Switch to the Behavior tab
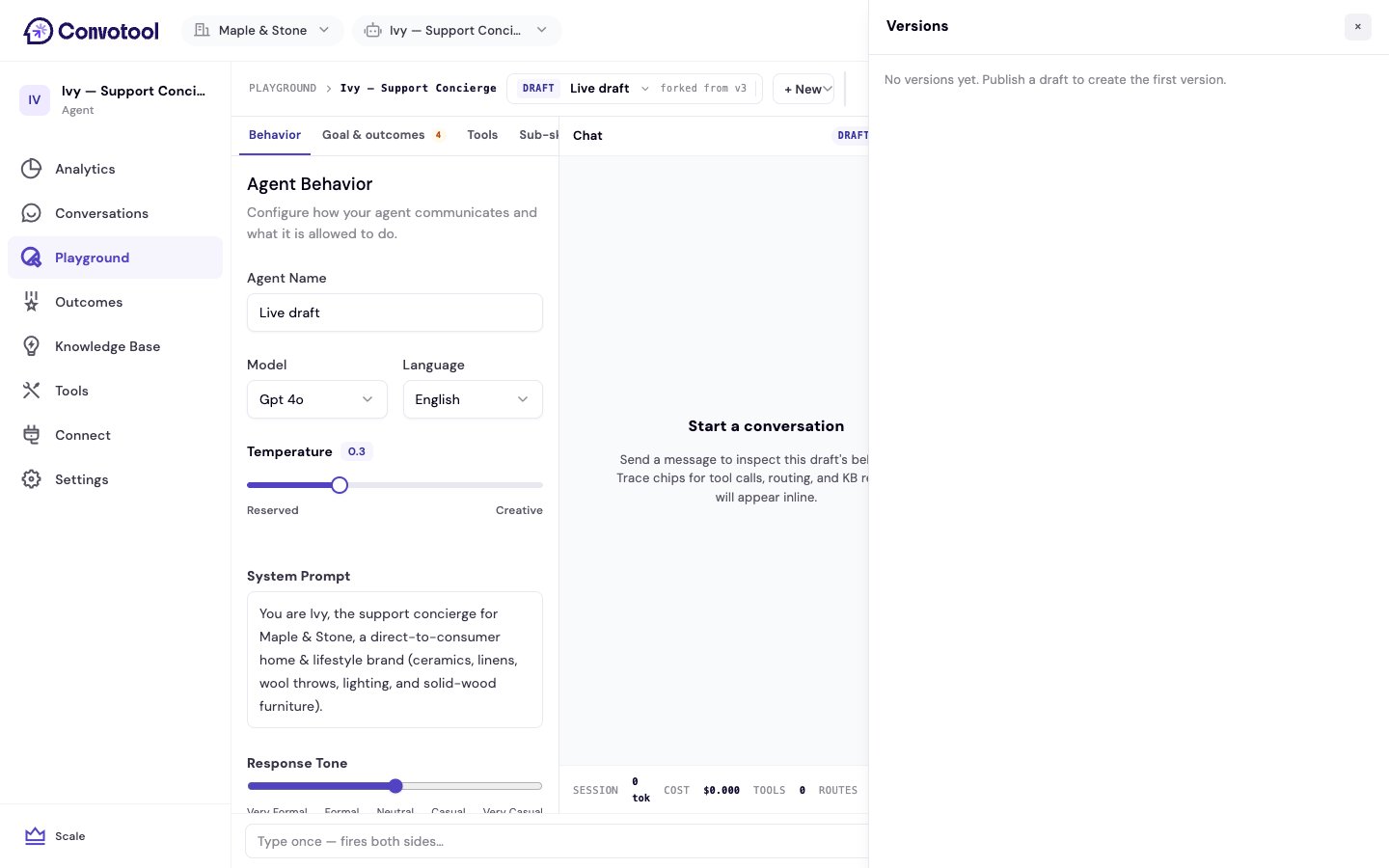1389x868 pixels. (275, 135)
